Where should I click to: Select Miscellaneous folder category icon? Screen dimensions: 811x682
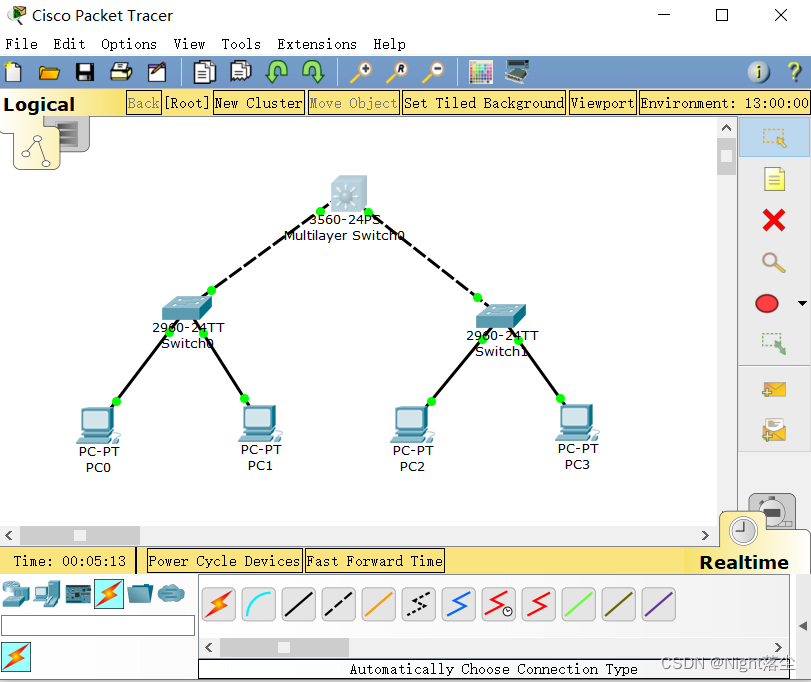[140, 594]
